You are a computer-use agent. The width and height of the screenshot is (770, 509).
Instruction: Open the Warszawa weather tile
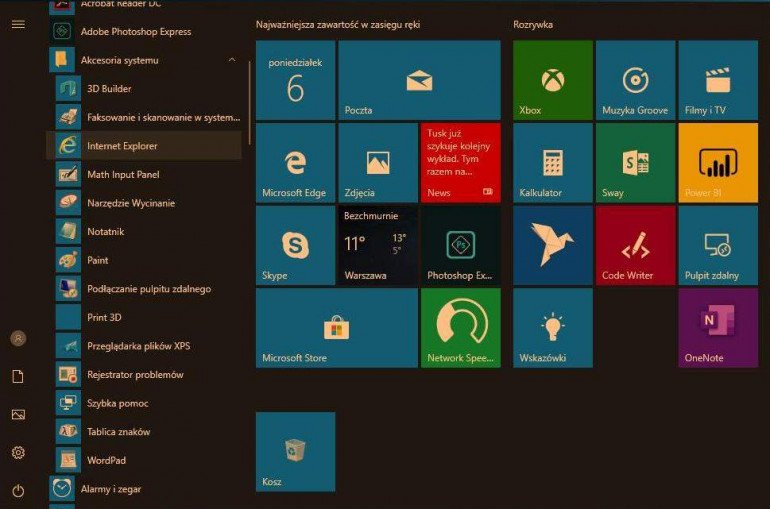[x=378, y=245]
